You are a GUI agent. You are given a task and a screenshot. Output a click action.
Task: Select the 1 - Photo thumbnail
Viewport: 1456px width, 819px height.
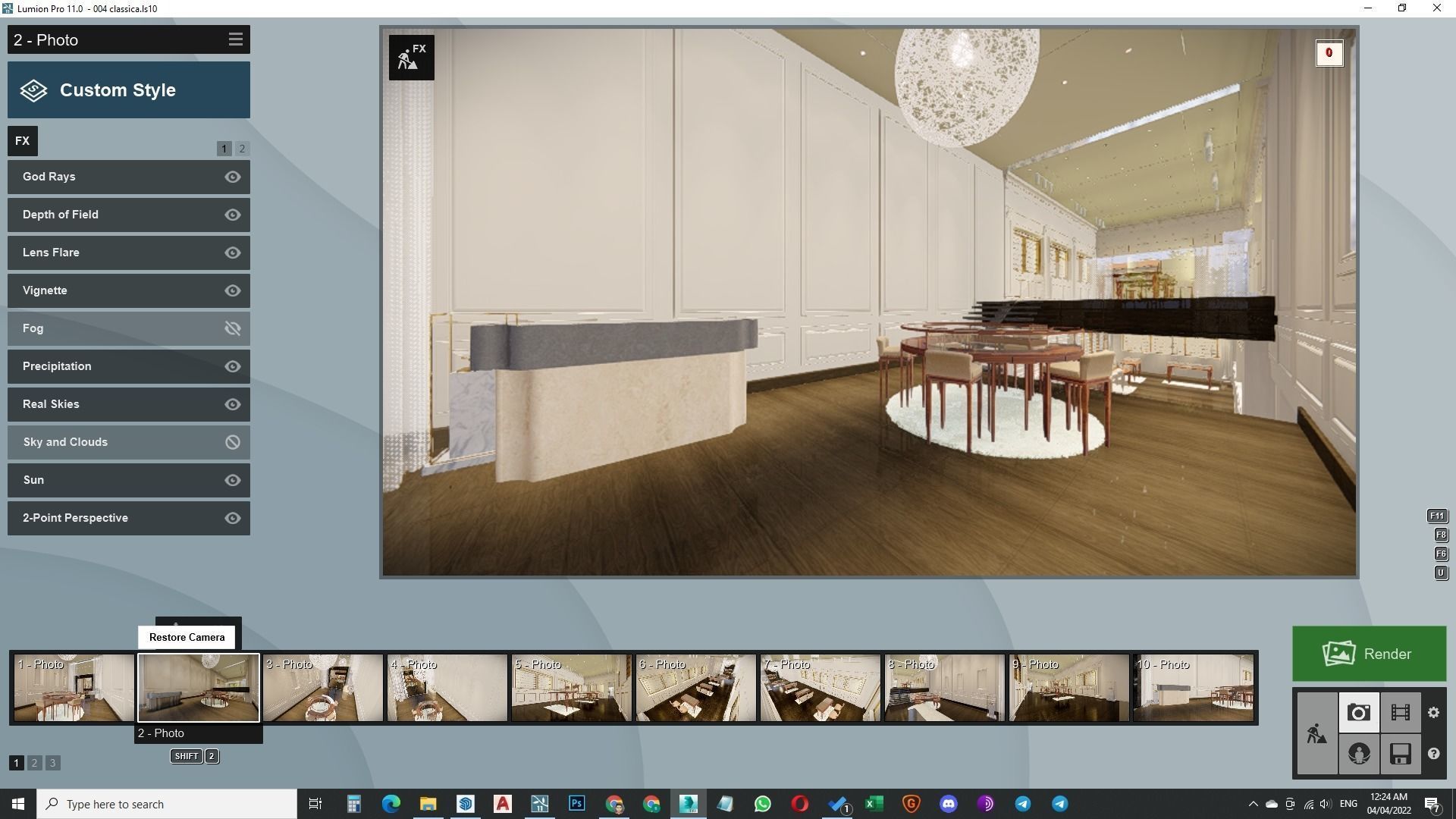pos(74,688)
